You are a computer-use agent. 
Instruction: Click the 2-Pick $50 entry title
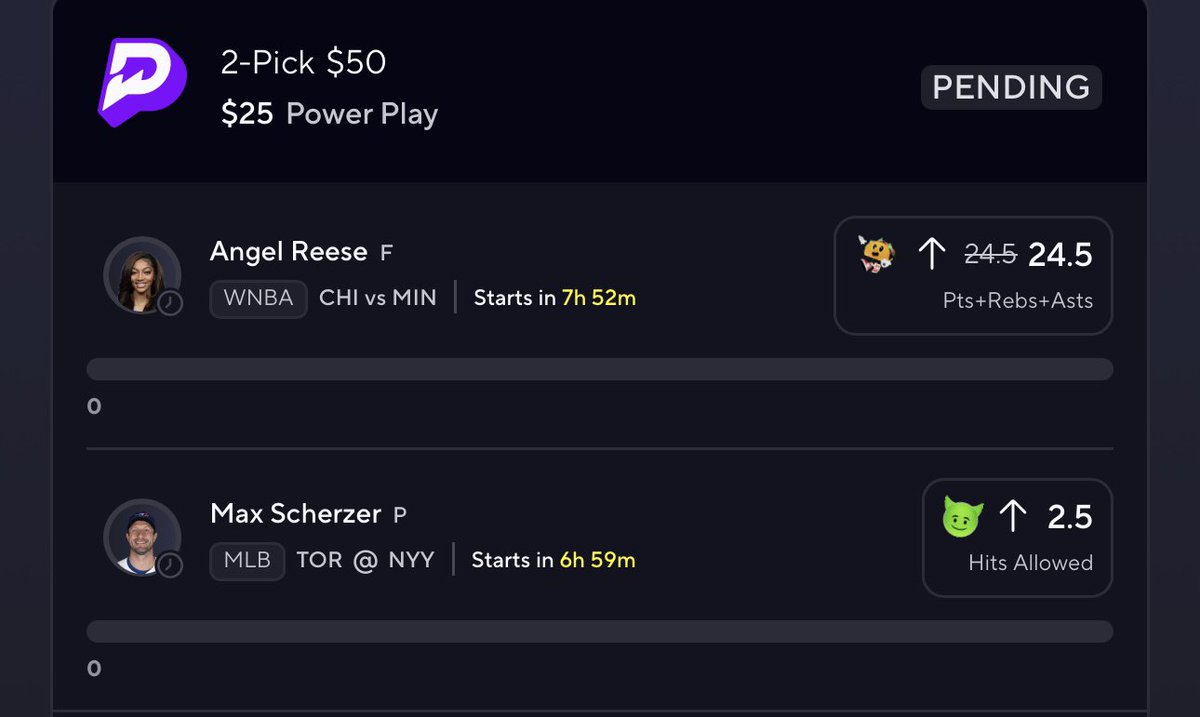click(x=304, y=63)
